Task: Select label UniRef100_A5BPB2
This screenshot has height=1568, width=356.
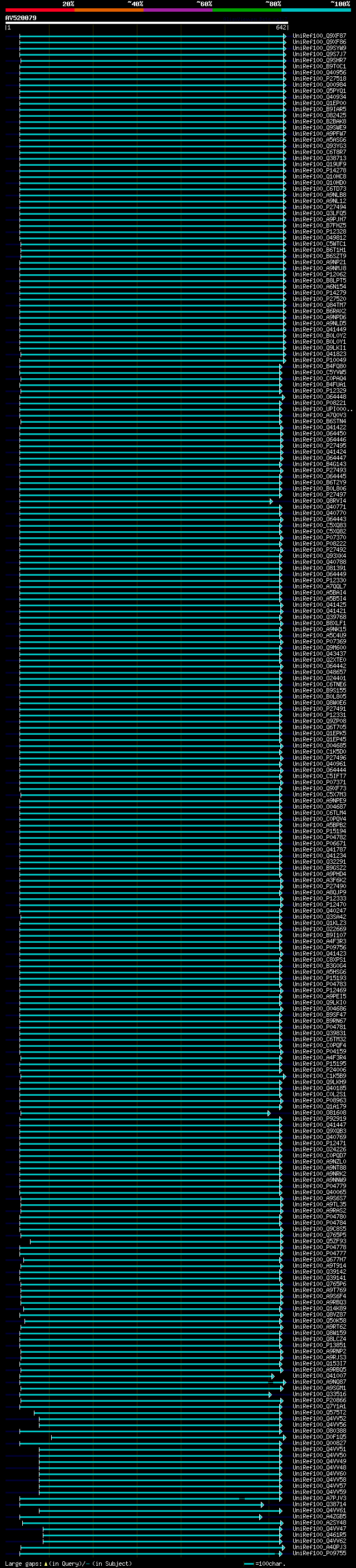Action: (319, 825)
